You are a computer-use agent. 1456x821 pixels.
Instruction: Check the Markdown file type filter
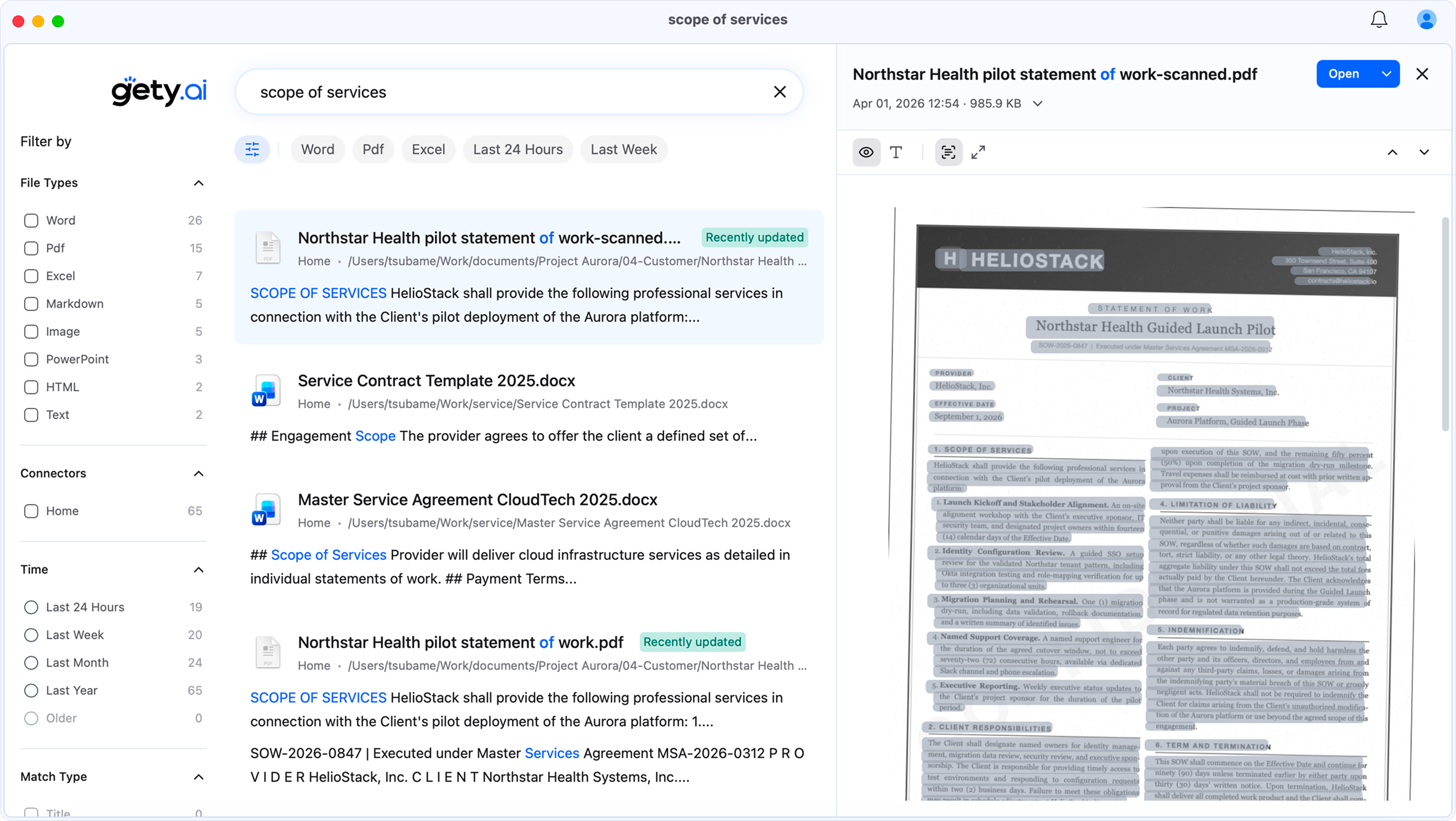[x=31, y=303]
